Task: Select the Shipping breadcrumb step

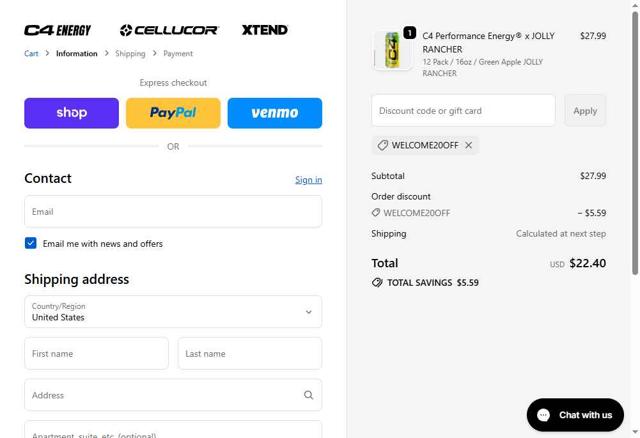Action: 130,54
